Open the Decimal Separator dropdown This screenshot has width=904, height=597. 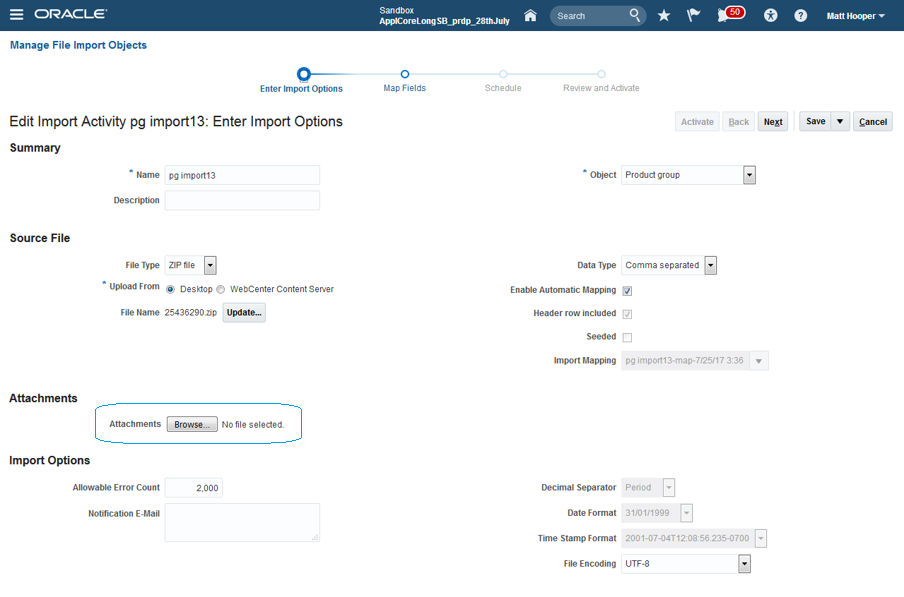point(669,488)
